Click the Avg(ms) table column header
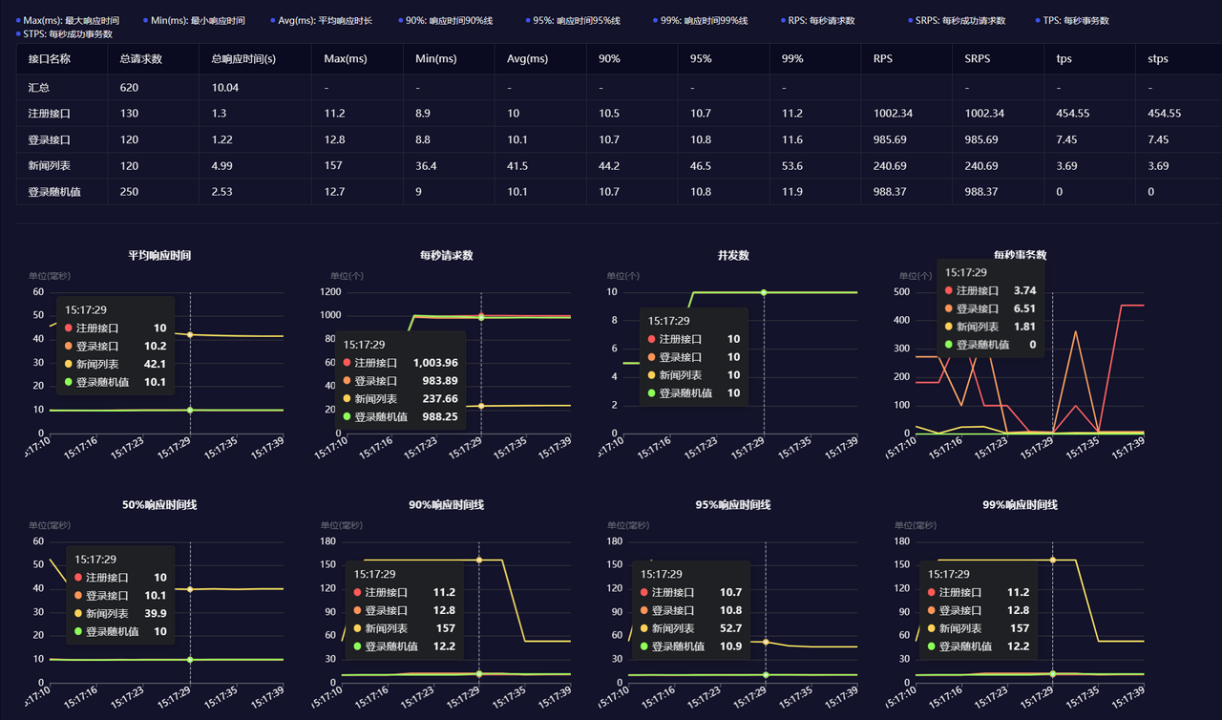Image resolution: width=1222 pixels, height=720 pixels. (x=528, y=59)
